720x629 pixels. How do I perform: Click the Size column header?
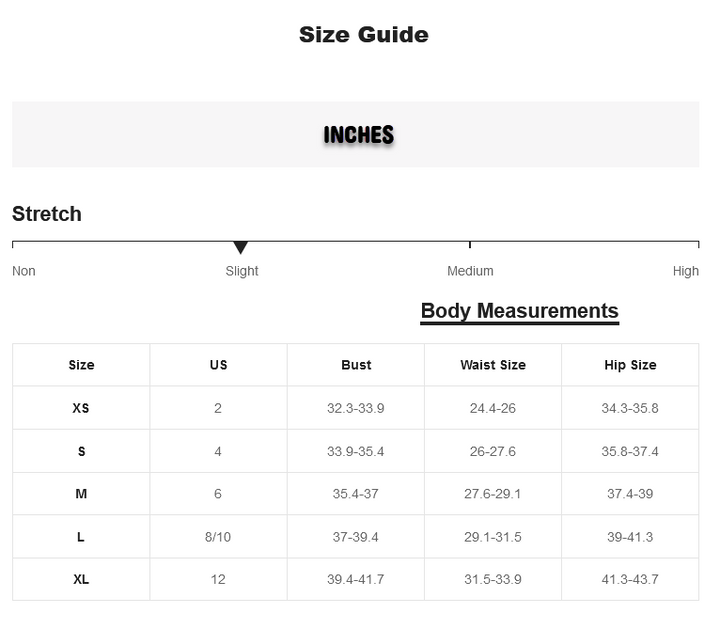81,365
